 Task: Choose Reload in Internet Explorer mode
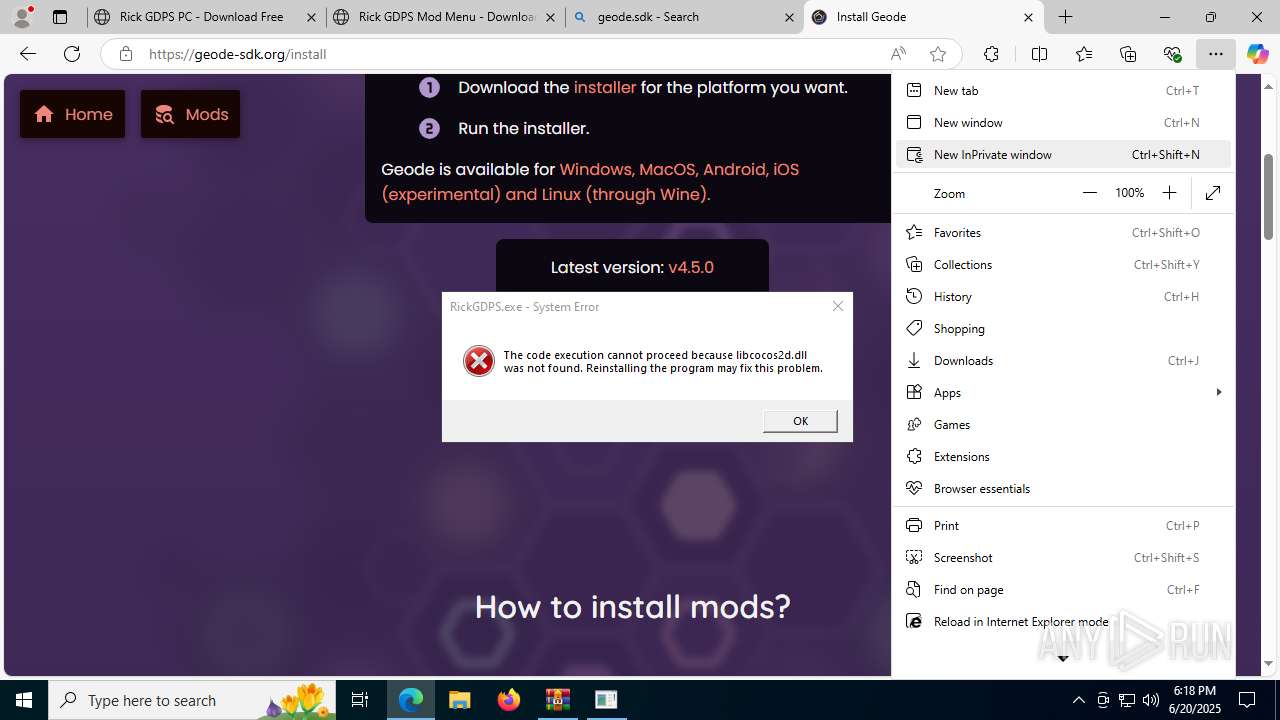[1062, 621]
